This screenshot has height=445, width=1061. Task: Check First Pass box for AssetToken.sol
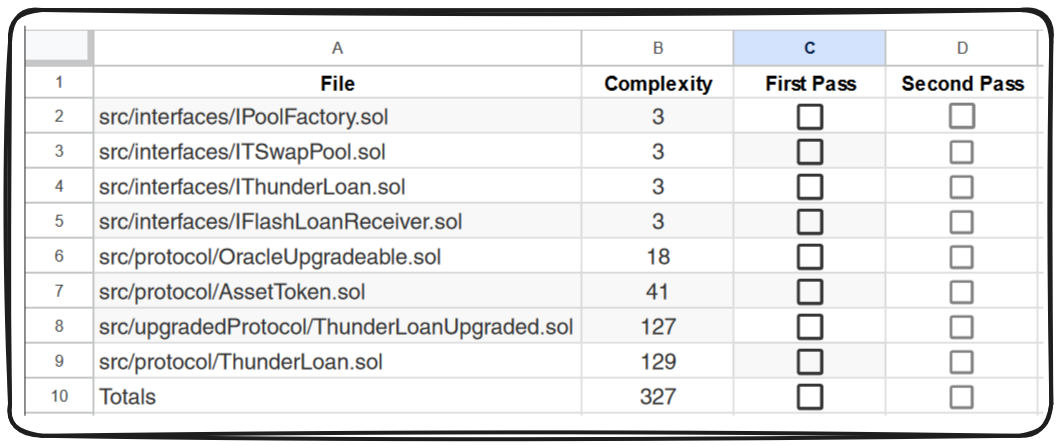pos(810,292)
